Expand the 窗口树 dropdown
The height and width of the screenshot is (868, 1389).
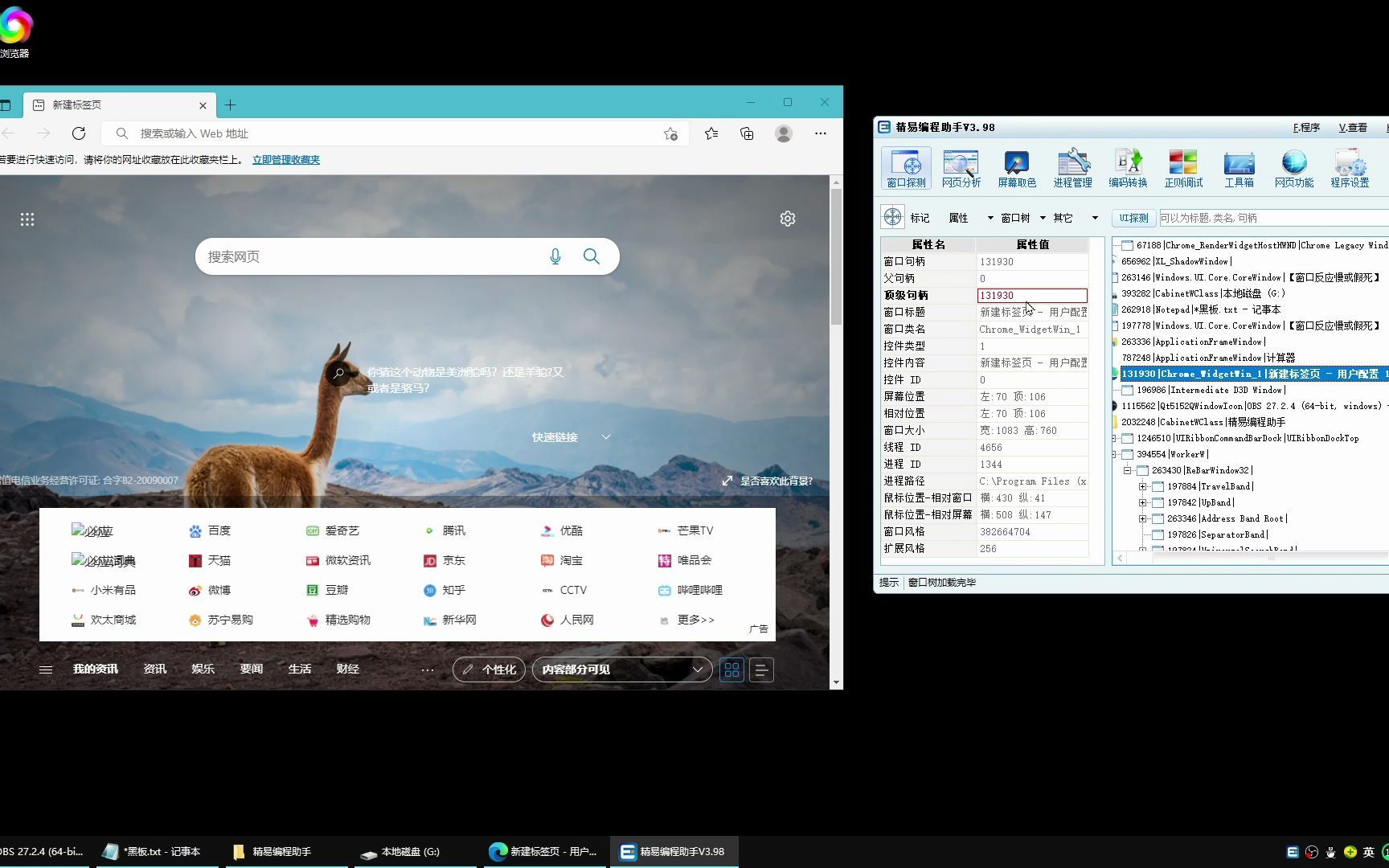1043,218
